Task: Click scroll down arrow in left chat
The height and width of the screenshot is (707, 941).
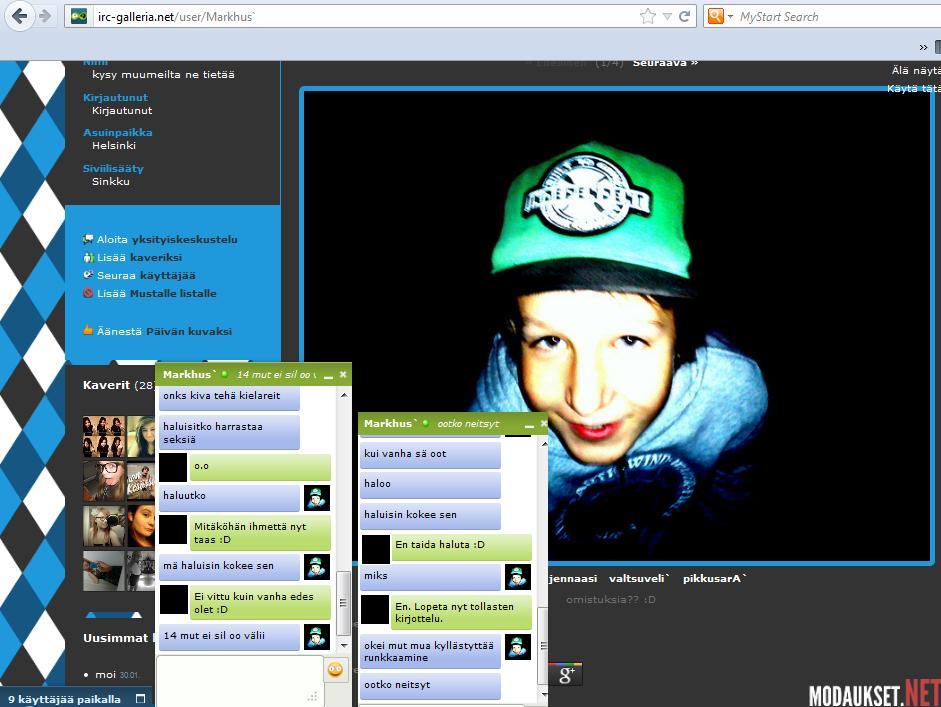Action: [344, 645]
